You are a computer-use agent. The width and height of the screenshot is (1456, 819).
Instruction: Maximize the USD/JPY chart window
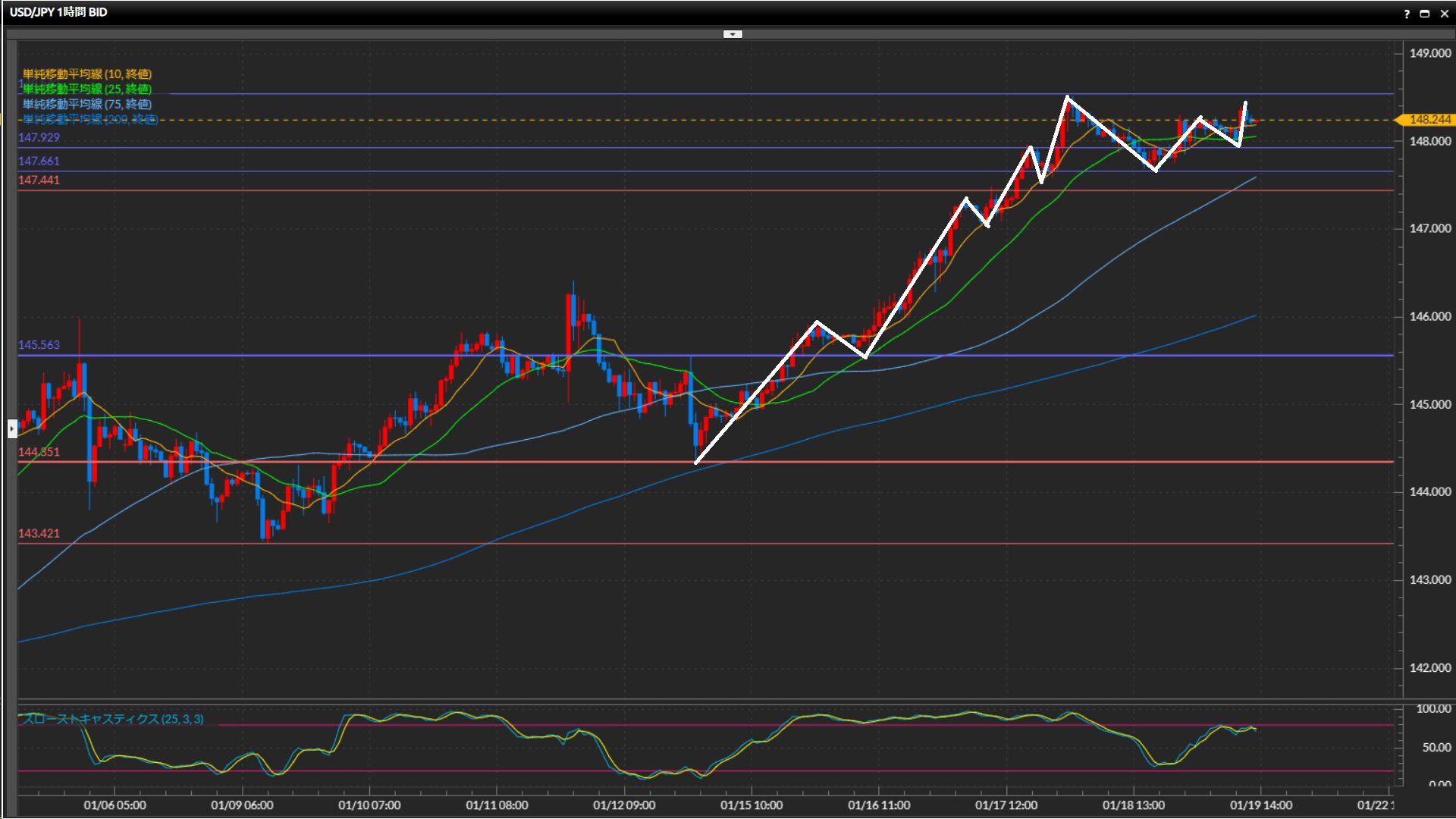coord(1425,14)
